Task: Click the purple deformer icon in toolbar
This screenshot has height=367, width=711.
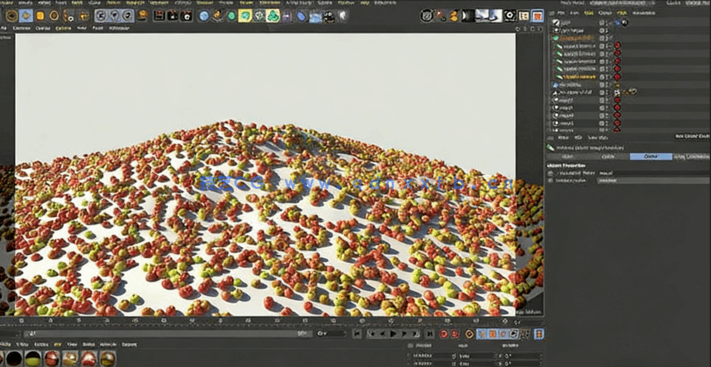Action: click(287, 16)
